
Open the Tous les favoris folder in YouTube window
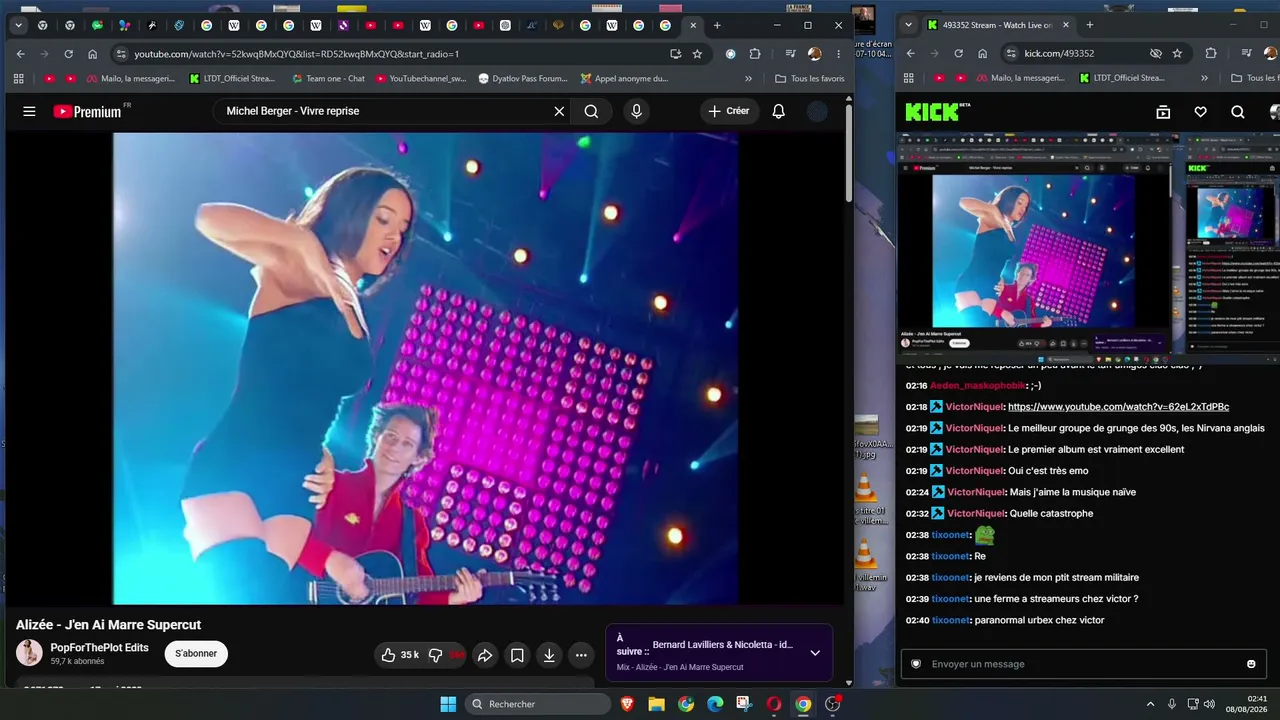click(x=810, y=78)
